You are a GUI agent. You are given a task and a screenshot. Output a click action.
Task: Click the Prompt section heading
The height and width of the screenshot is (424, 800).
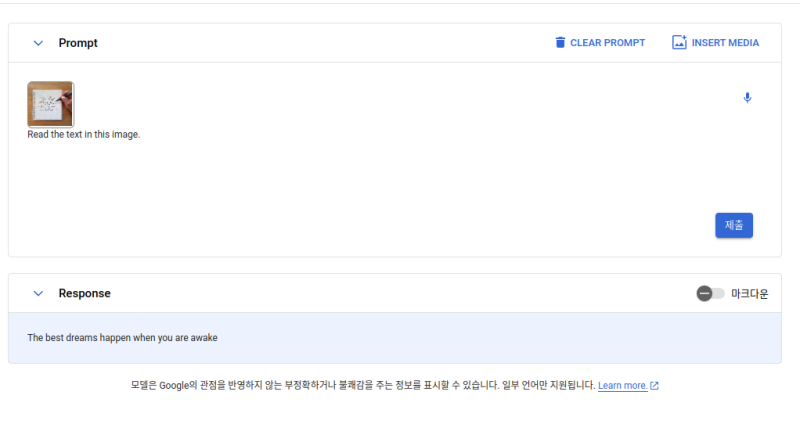(x=78, y=43)
